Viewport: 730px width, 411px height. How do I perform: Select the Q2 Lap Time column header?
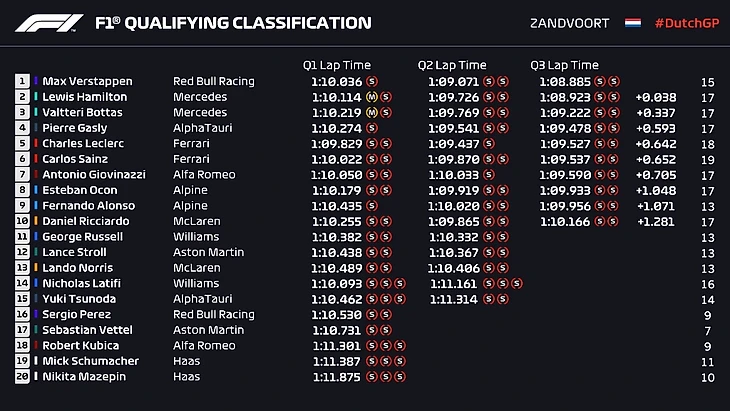click(x=452, y=65)
